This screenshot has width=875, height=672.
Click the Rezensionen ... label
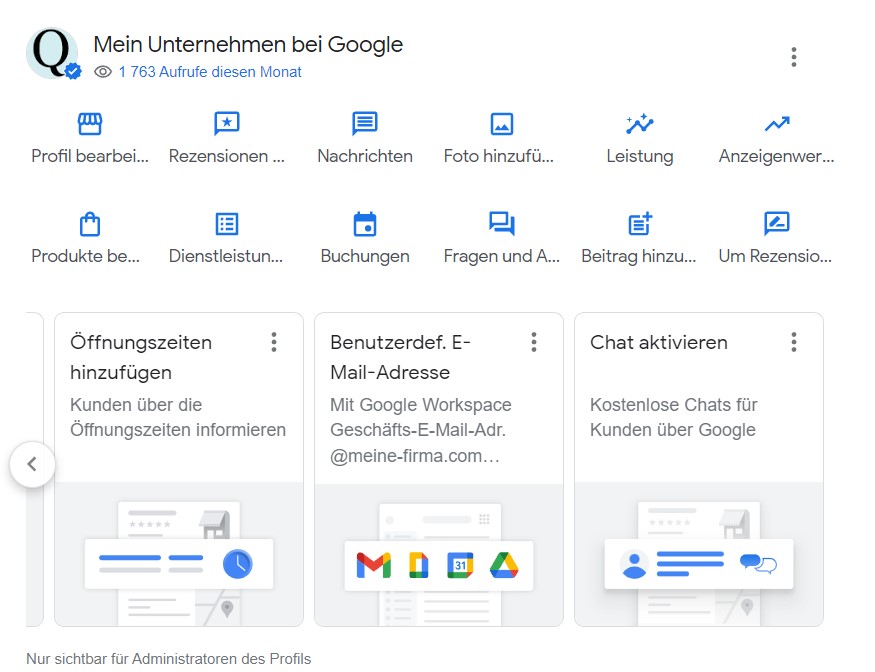pos(227,156)
